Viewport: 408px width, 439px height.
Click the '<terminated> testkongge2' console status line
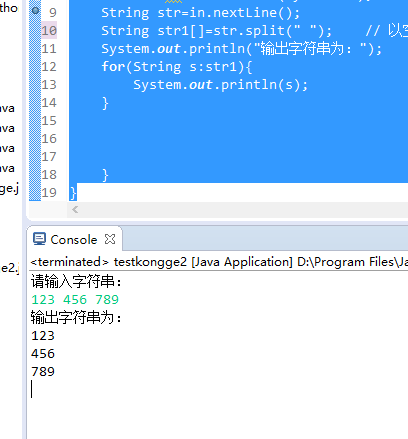[x=219, y=262]
